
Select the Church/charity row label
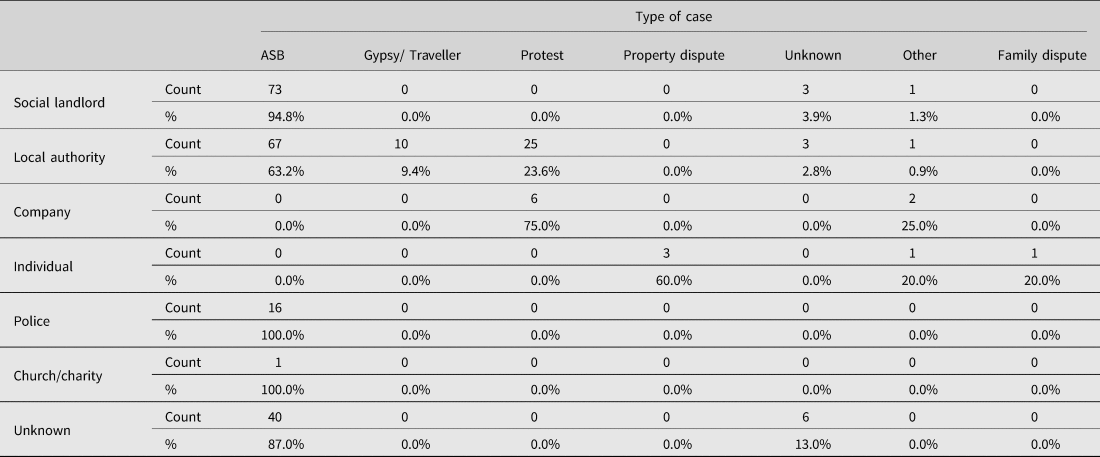(58, 376)
